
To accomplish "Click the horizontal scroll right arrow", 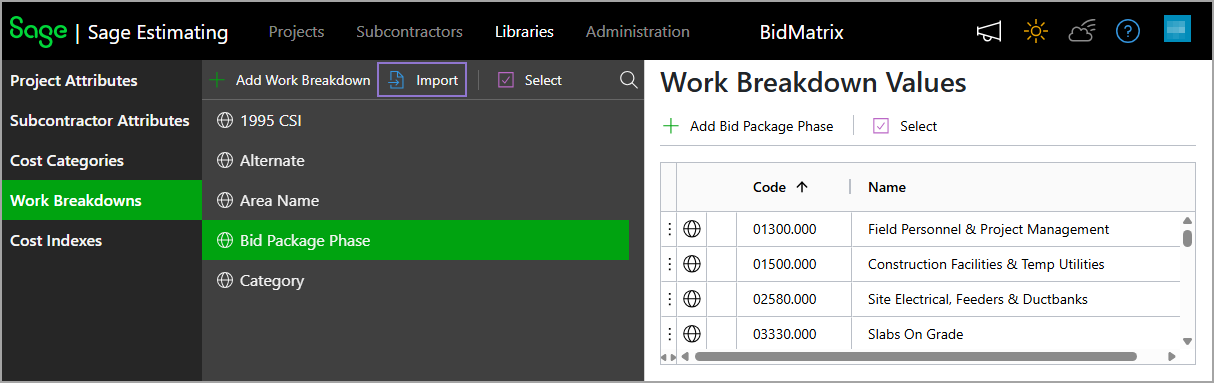I will tap(1172, 356).
